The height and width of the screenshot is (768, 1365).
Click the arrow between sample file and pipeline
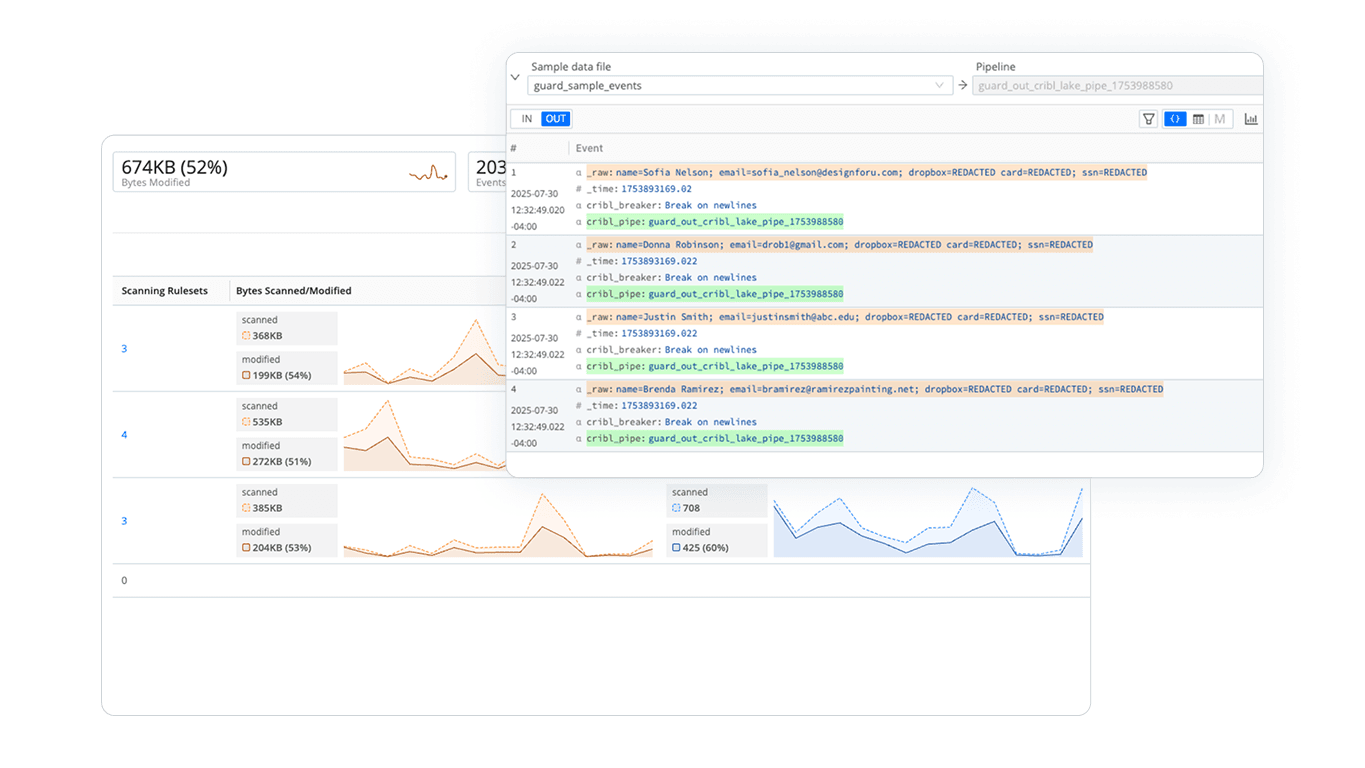coord(963,86)
